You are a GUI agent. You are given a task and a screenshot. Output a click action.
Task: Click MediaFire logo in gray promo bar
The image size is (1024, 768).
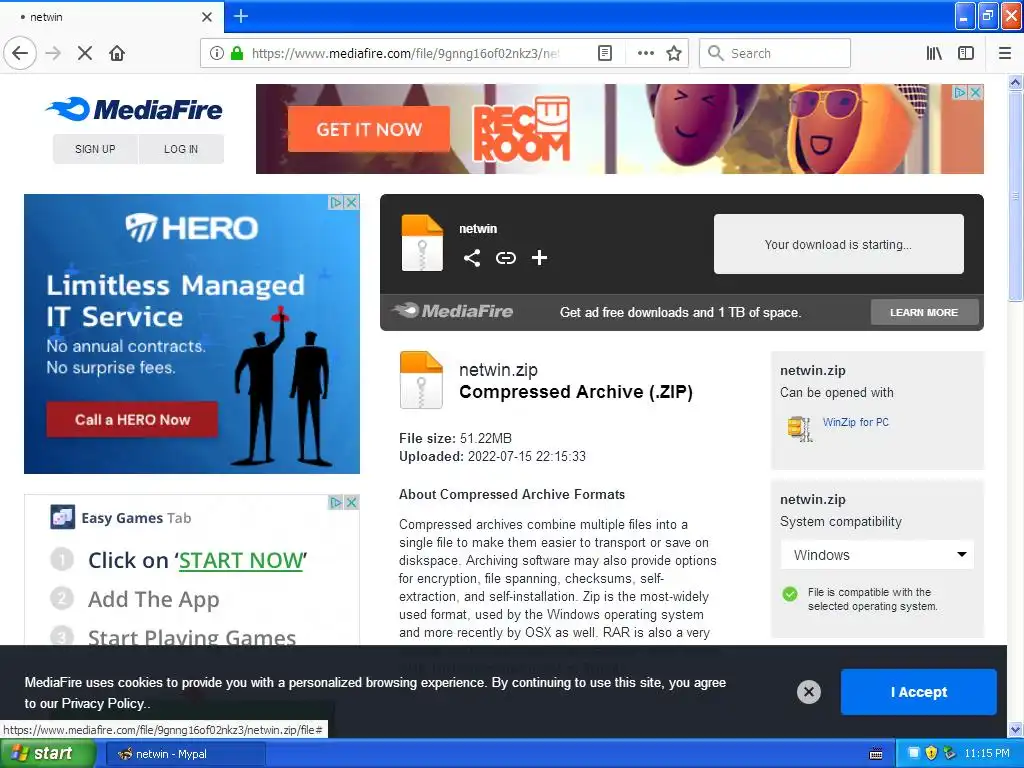[x=452, y=311]
